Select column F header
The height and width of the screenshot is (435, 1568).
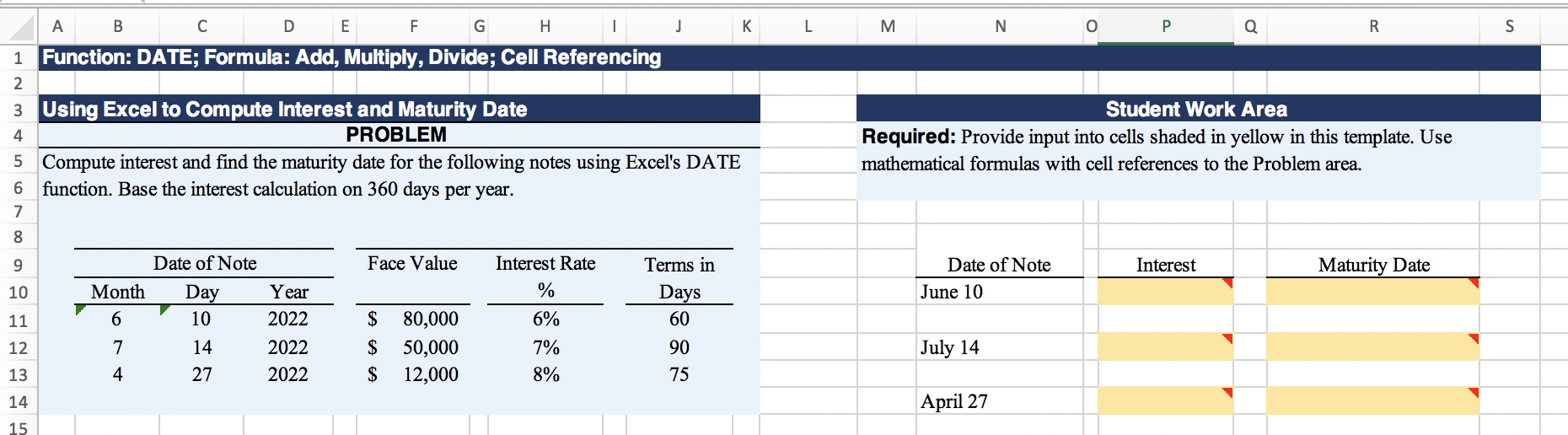click(413, 26)
